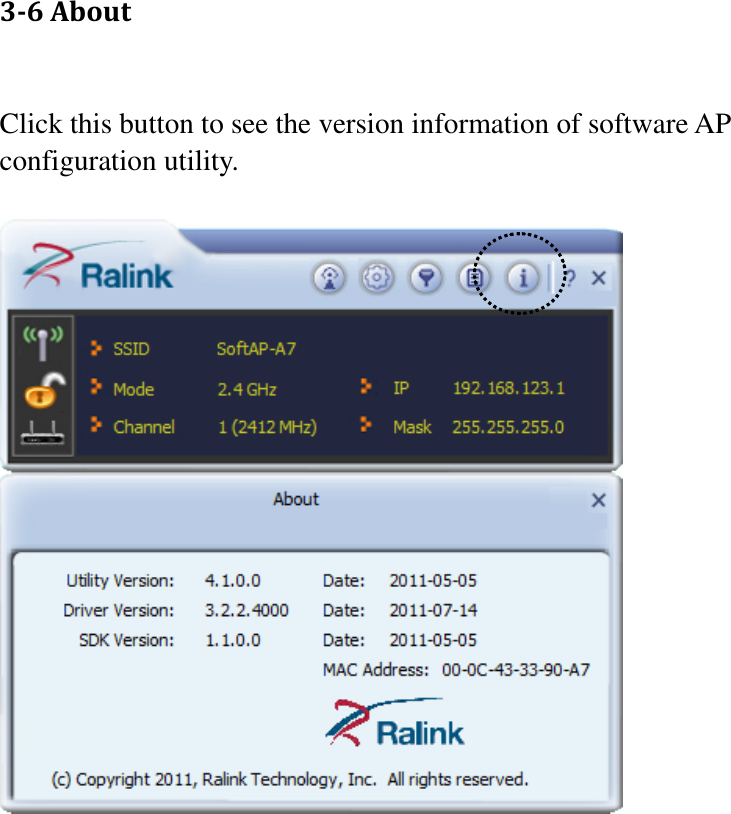Select the Mode value 2.4 GHz

(x=247, y=389)
